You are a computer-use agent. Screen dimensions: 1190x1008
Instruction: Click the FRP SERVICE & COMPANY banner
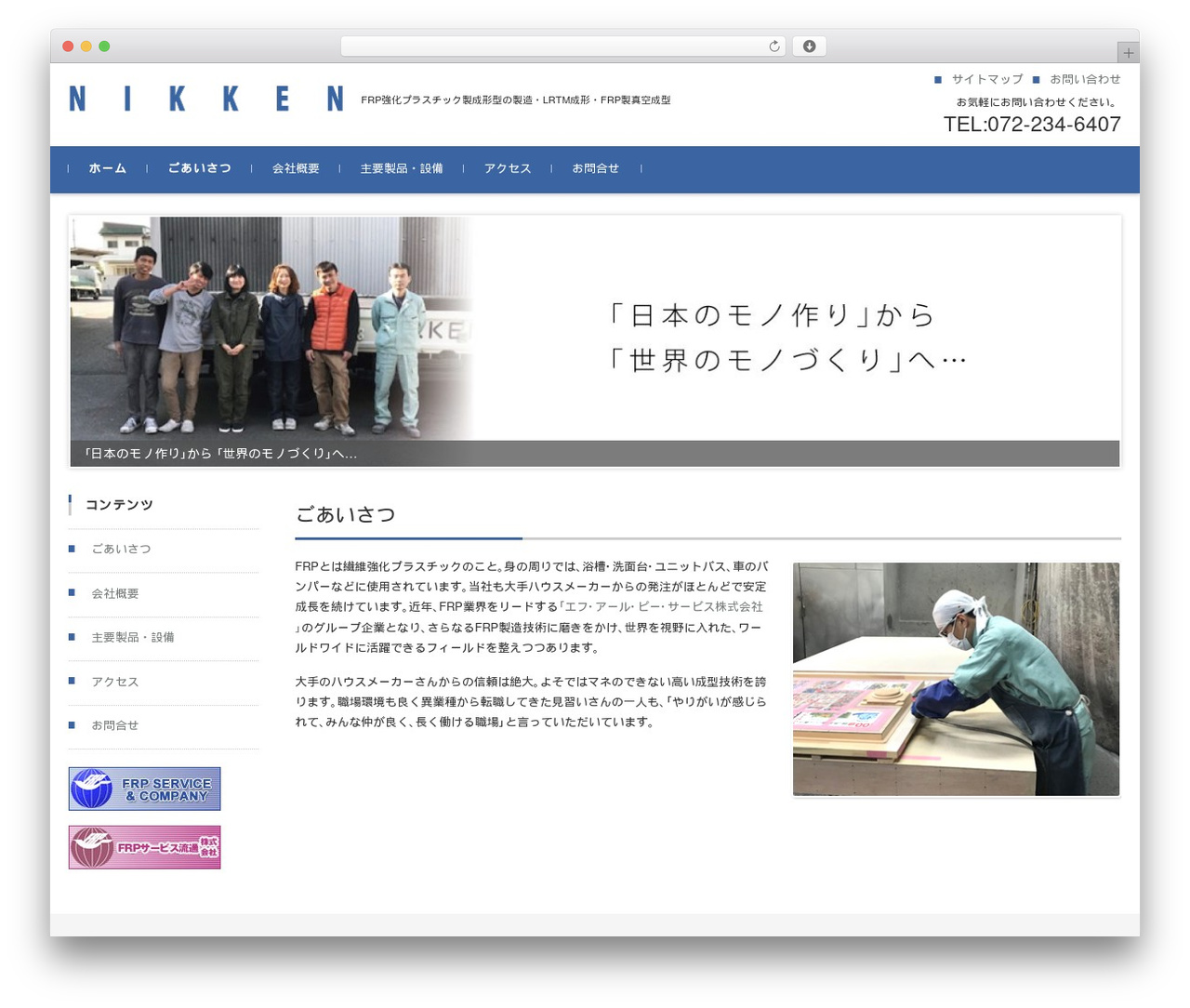click(144, 789)
